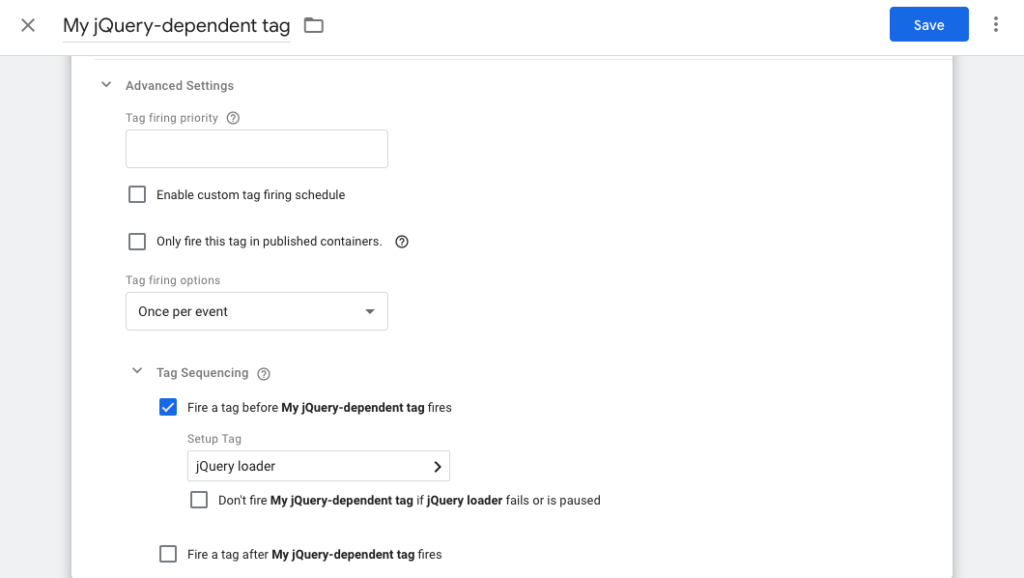This screenshot has width=1024, height=578.
Task: Check fire a tag after My jQuery-dependent tag
Action: tap(168, 553)
